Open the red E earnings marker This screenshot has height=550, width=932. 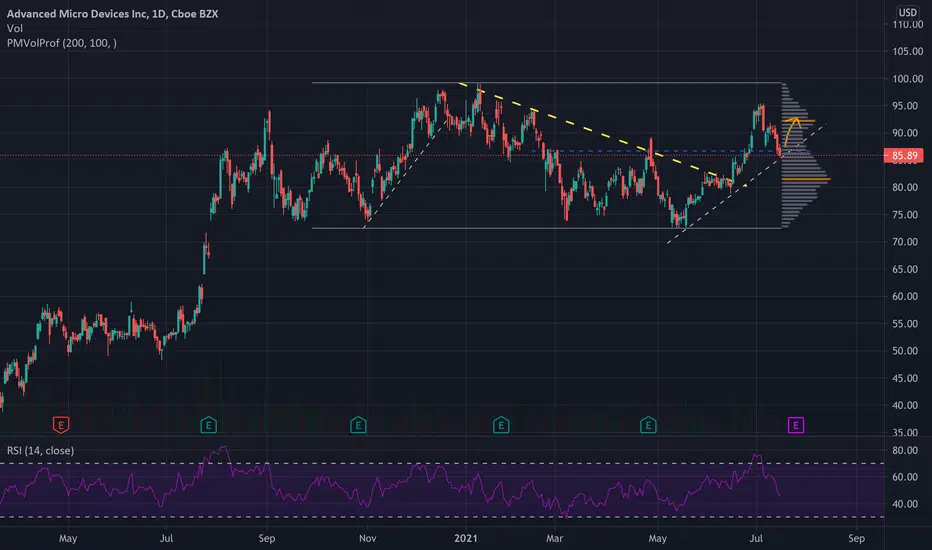pyautogui.click(x=61, y=425)
